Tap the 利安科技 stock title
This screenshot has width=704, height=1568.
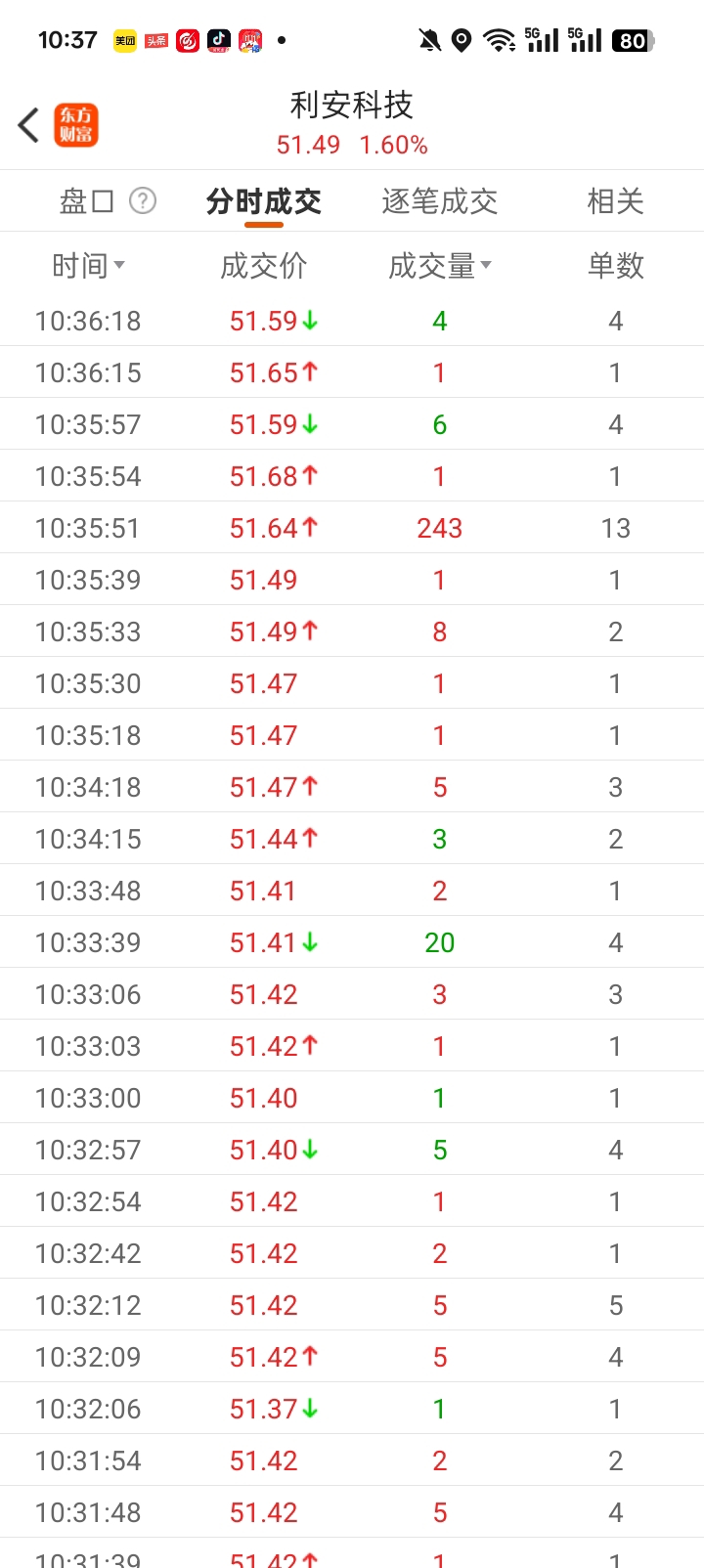(352, 105)
